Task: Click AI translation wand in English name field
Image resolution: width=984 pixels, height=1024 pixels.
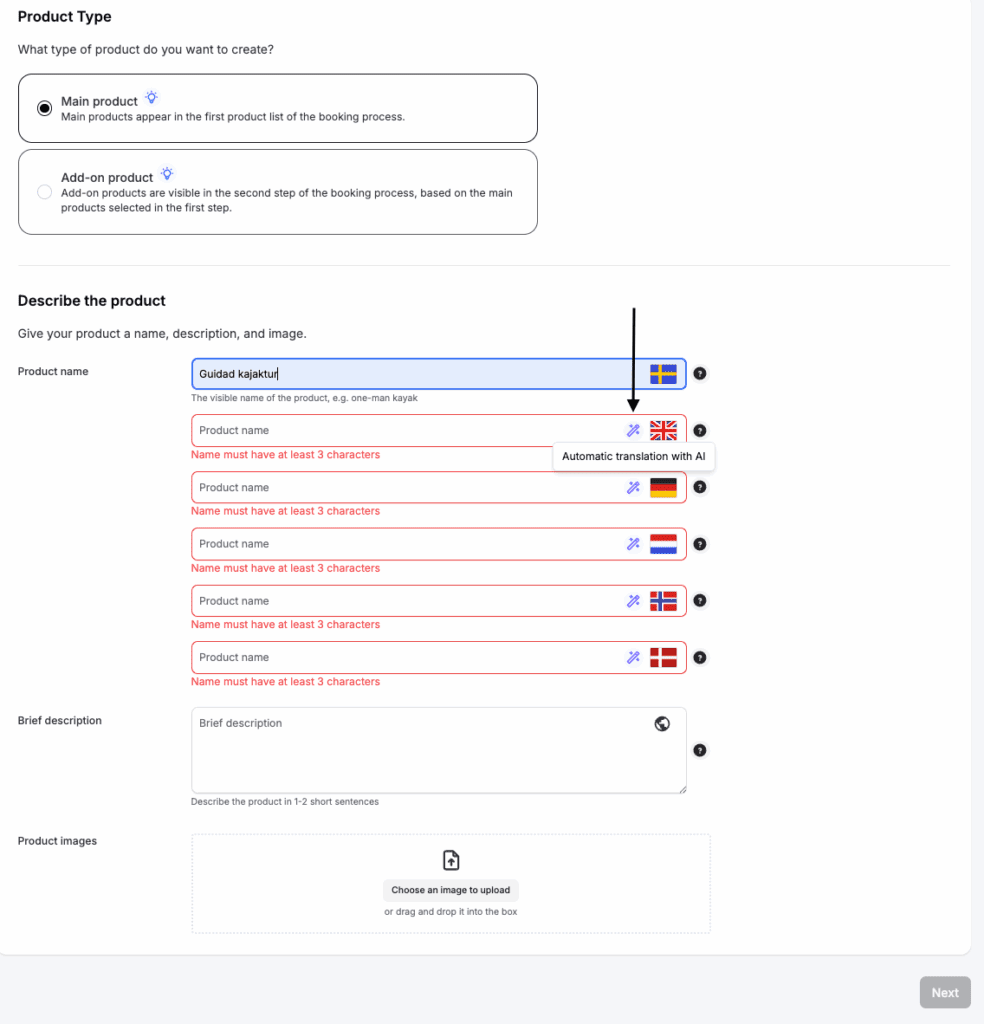Action: coord(633,431)
